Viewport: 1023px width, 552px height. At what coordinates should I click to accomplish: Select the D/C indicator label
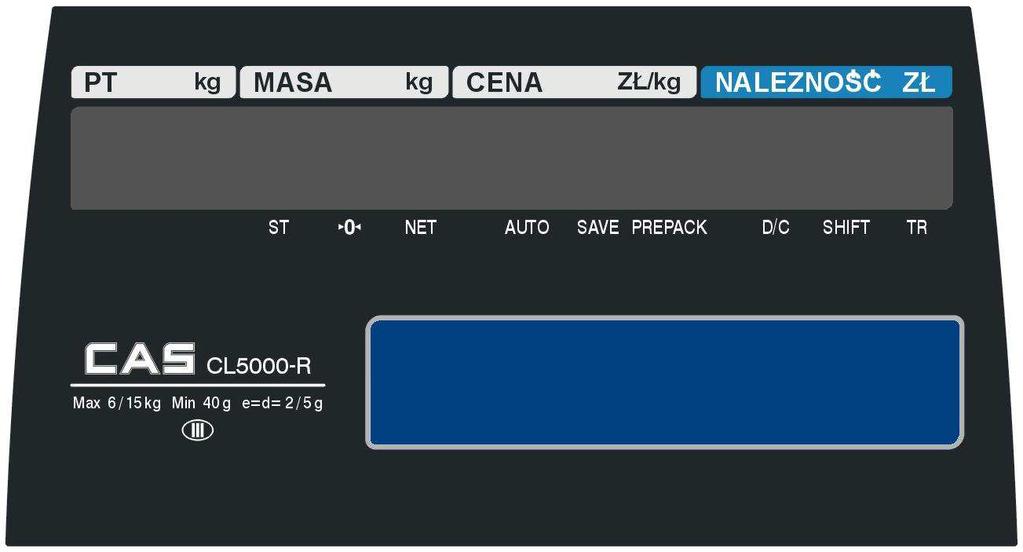tap(776, 227)
